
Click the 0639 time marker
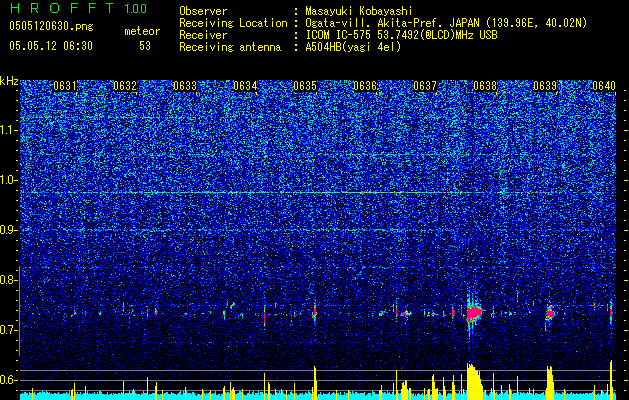coord(545,86)
